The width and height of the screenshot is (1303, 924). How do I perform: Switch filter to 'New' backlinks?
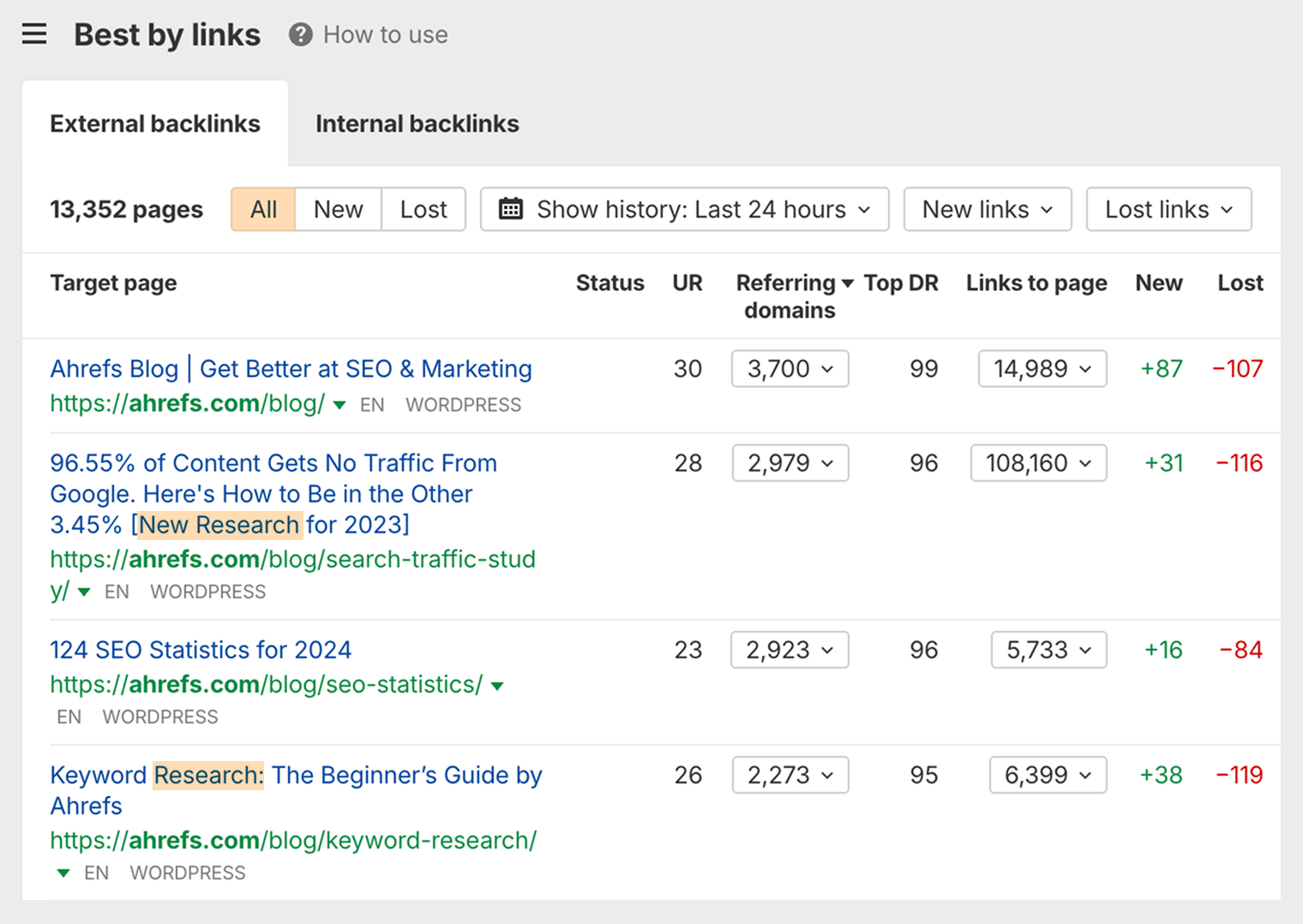(338, 208)
